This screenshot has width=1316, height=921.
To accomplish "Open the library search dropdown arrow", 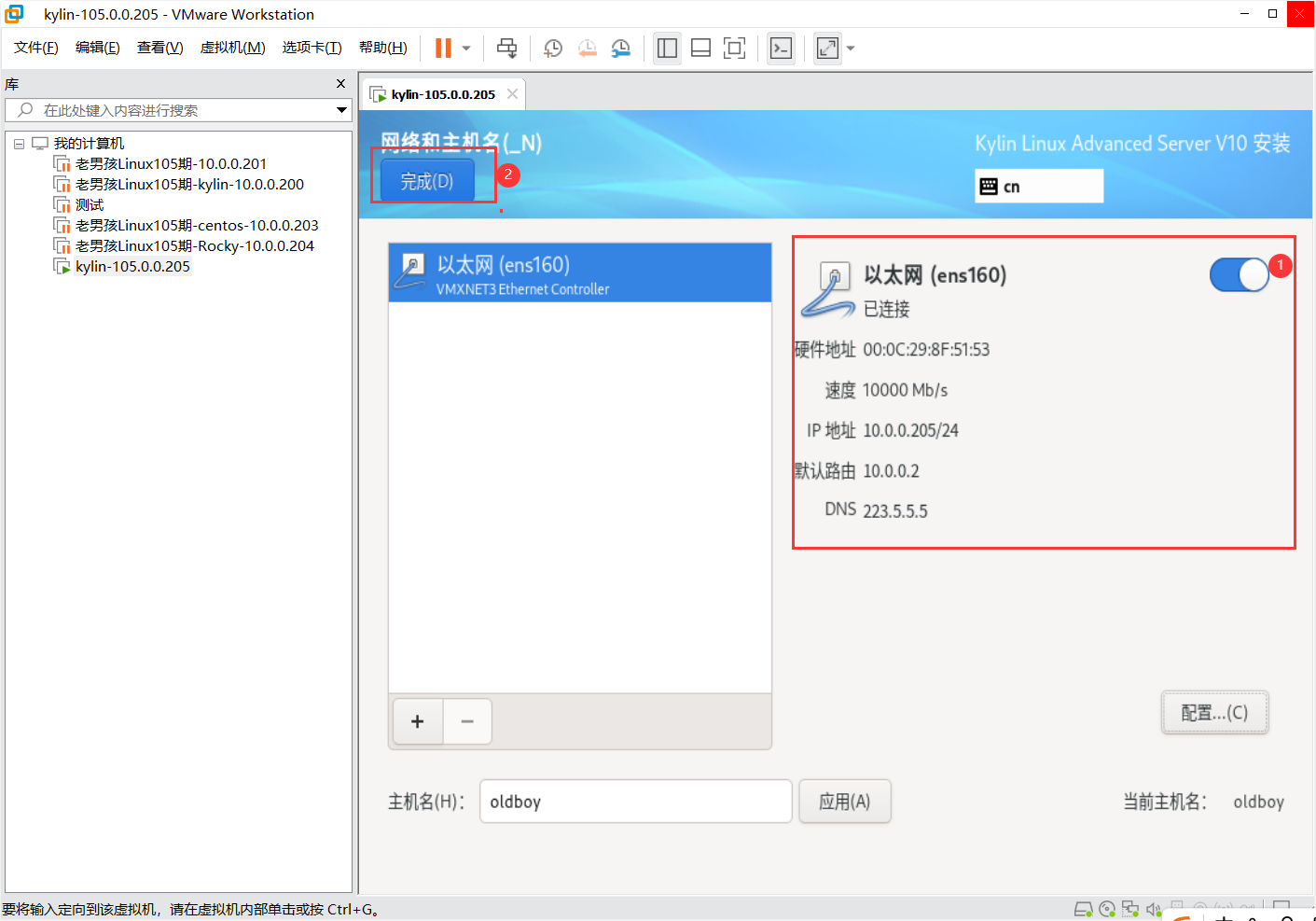I will coord(341,110).
